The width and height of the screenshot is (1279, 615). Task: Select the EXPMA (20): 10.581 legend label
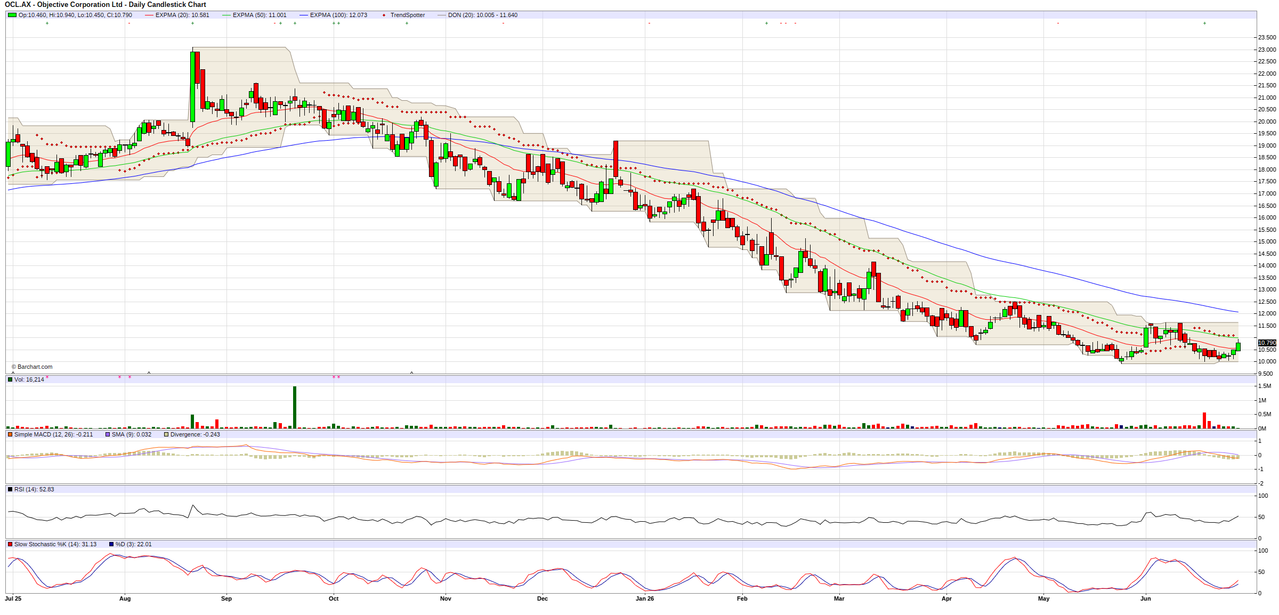tap(184, 15)
